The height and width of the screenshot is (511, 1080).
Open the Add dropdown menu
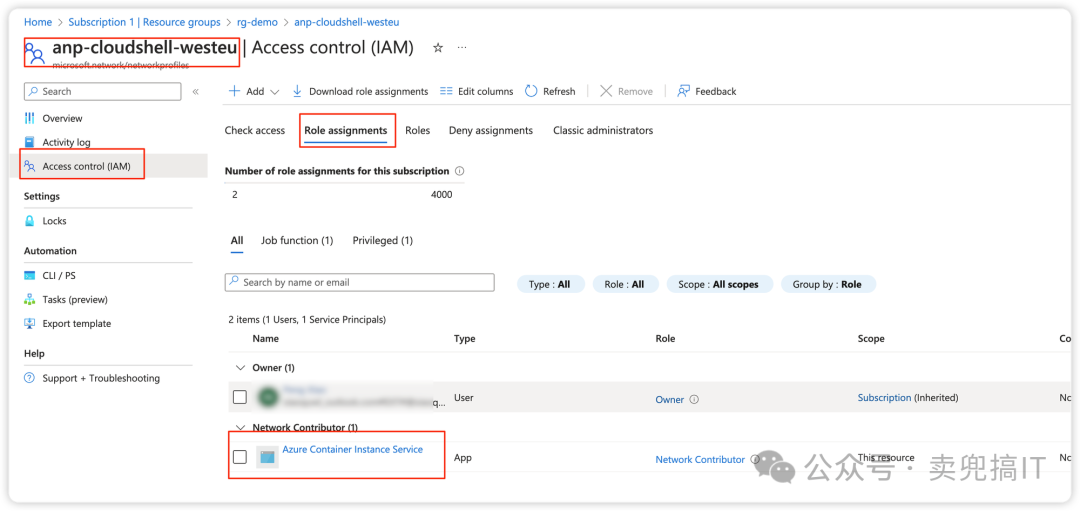[253, 92]
